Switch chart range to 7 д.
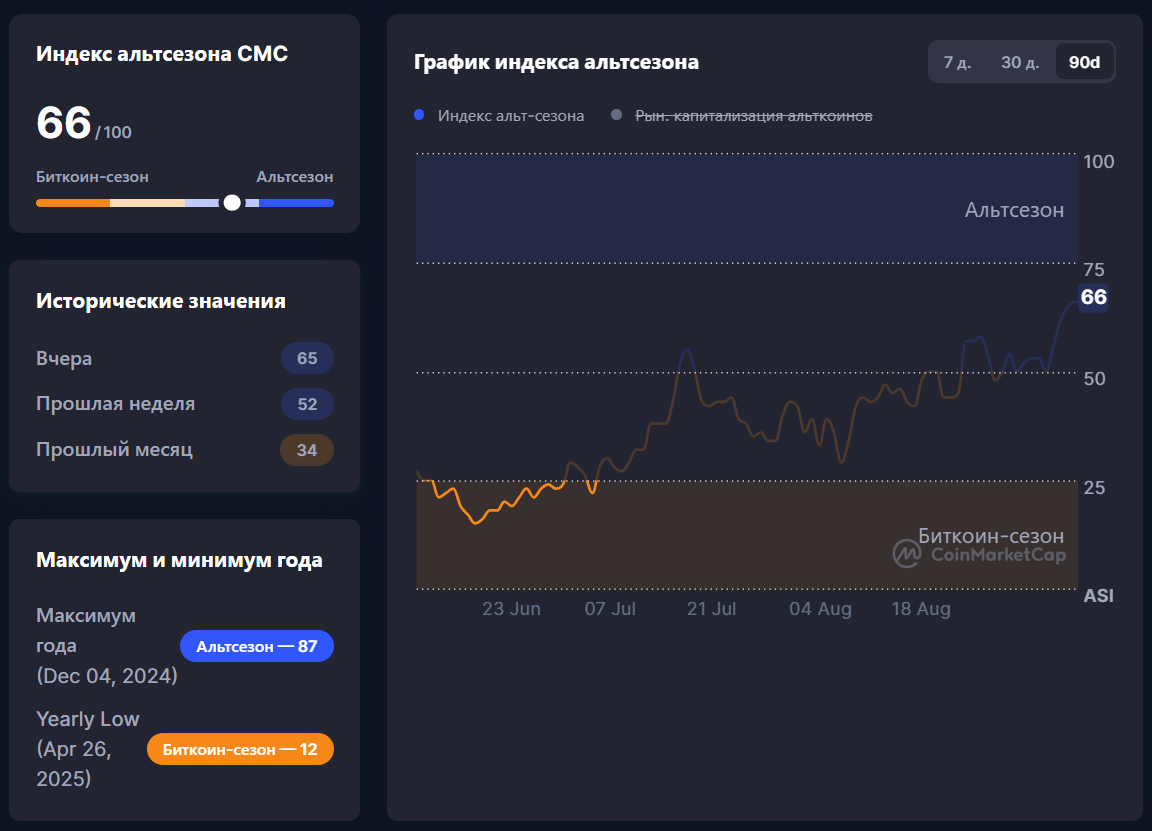The height and width of the screenshot is (831, 1152). pyautogui.click(x=957, y=62)
